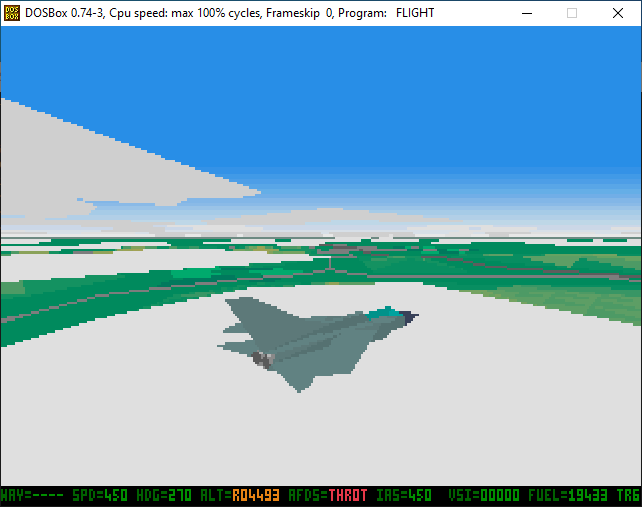The width and height of the screenshot is (642, 507).
Task: Maximize the DOSBox window
Action: [572, 13]
